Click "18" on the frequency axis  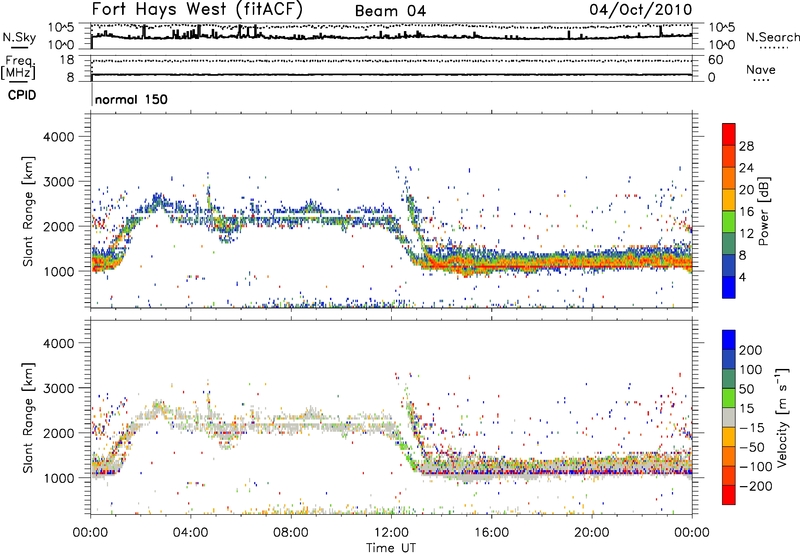click(x=67, y=60)
